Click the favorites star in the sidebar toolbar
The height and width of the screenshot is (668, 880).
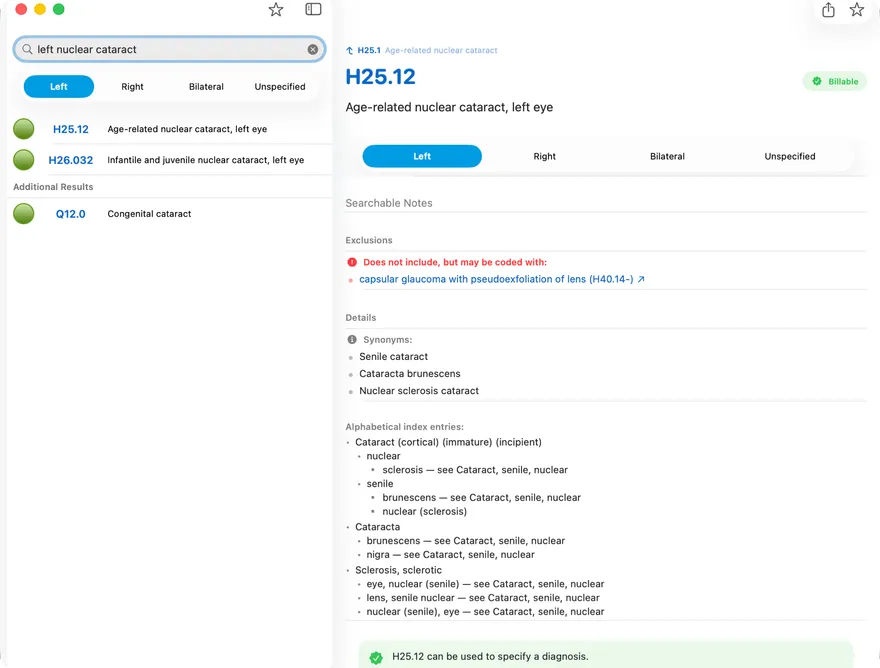[x=276, y=10]
